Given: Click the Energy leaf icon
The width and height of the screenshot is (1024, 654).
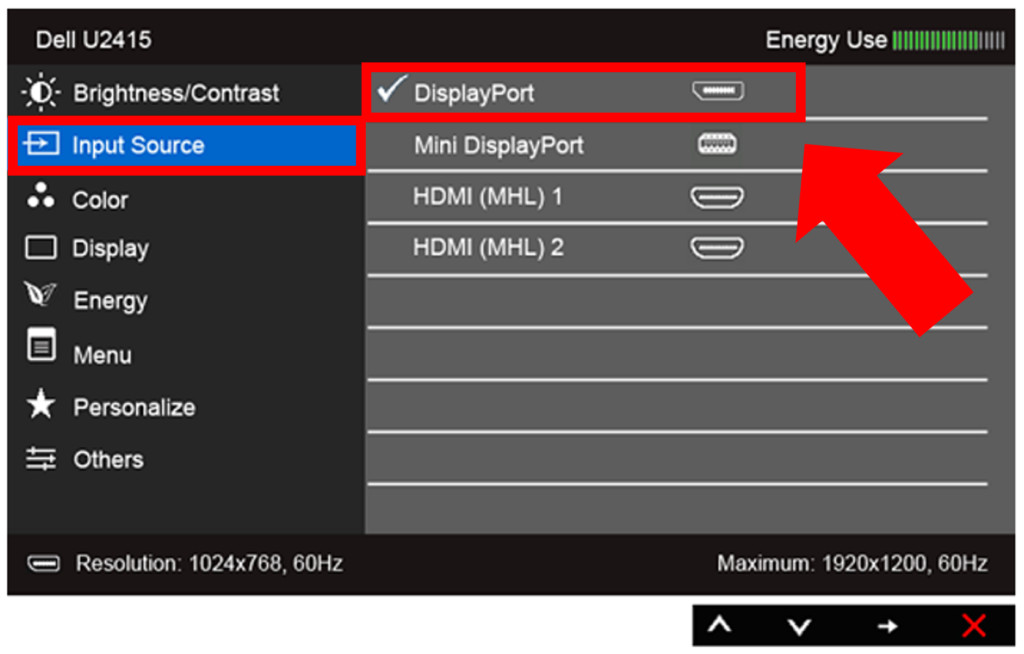Looking at the screenshot, I should [x=40, y=295].
